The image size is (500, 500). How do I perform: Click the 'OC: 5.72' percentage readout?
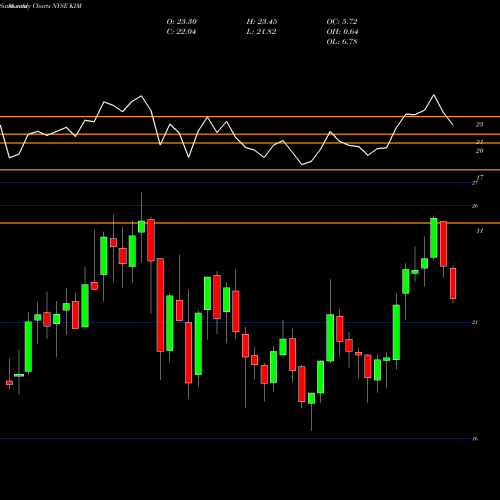(342, 22)
